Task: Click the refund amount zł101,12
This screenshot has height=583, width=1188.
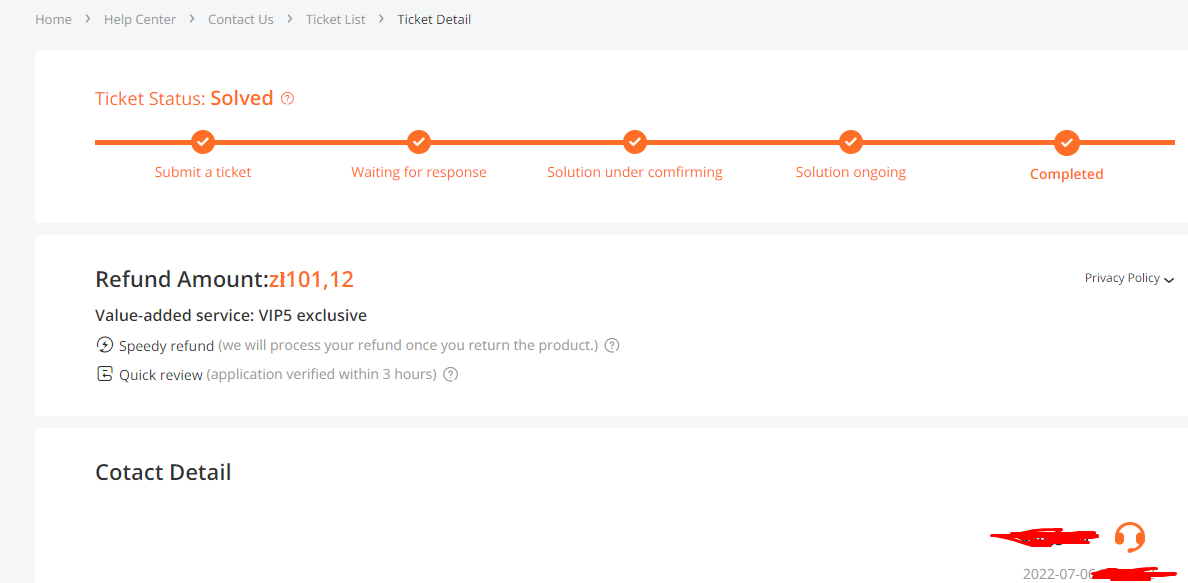Action: pyautogui.click(x=311, y=280)
